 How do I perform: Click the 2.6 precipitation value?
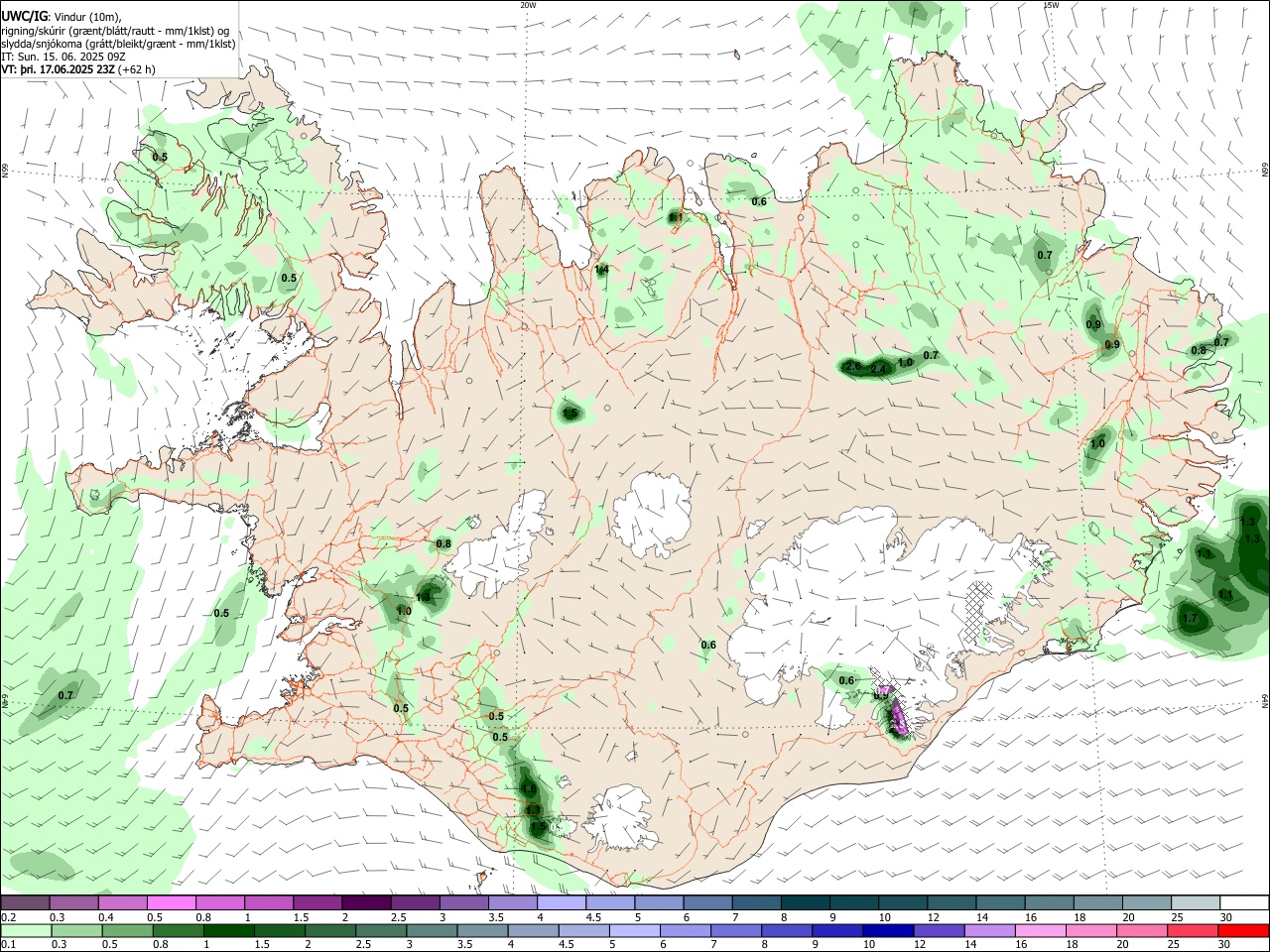[x=853, y=367]
